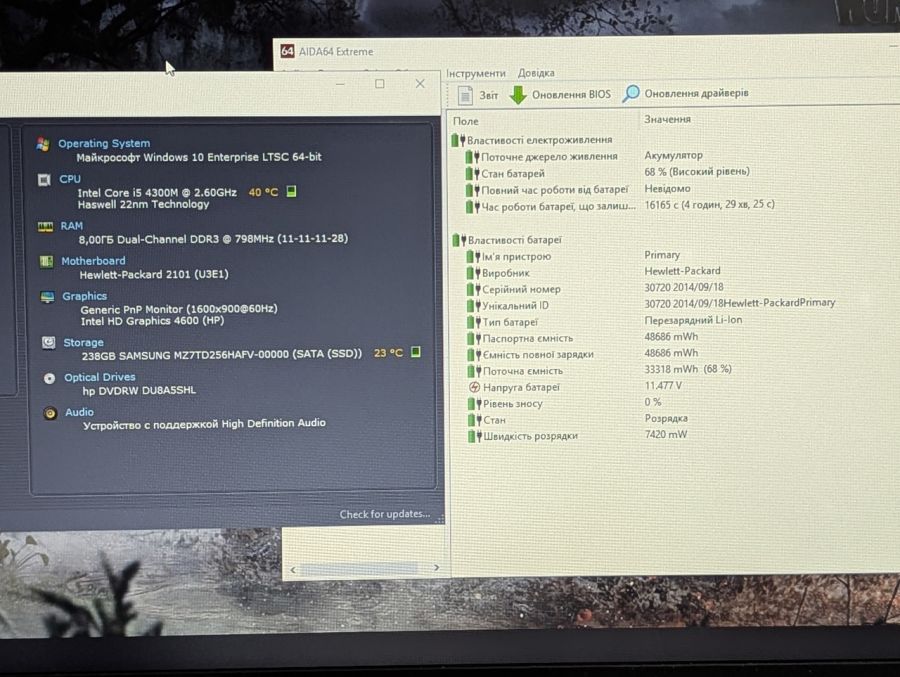Click the Напруга батареї voltage icon
This screenshot has width=900, height=677.
pyautogui.click(x=474, y=388)
